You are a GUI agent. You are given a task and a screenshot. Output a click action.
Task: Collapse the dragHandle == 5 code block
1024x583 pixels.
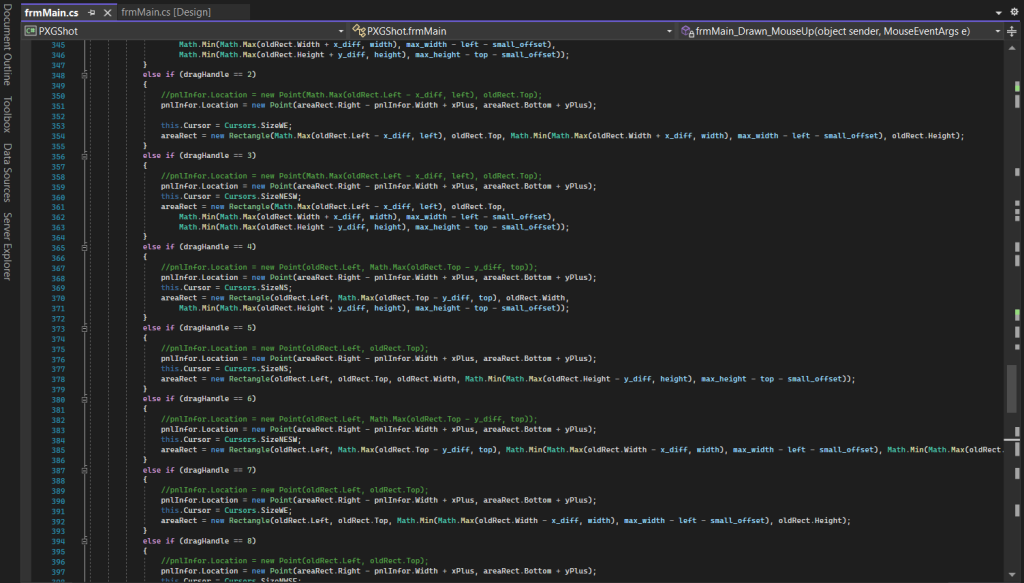point(84,328)
